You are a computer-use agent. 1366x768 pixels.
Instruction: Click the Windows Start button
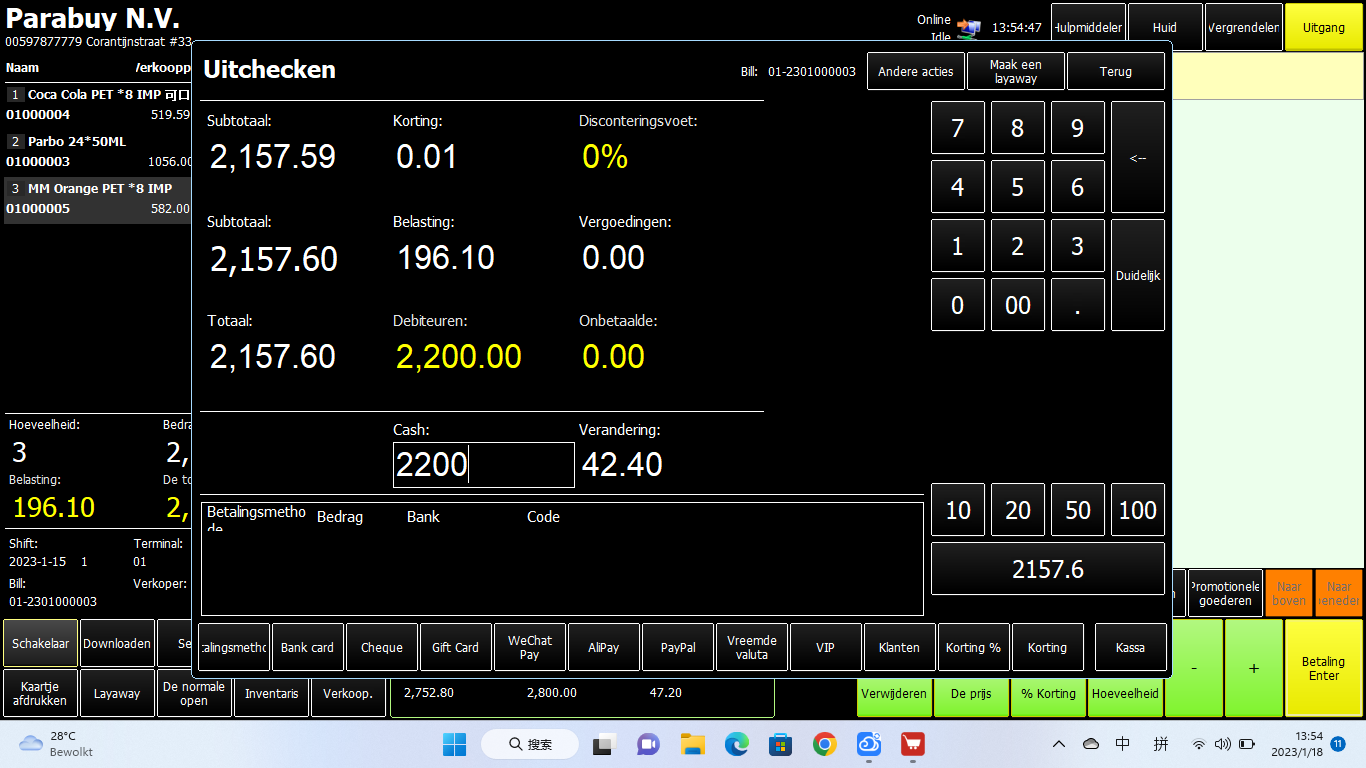click(x=454, y=744)
